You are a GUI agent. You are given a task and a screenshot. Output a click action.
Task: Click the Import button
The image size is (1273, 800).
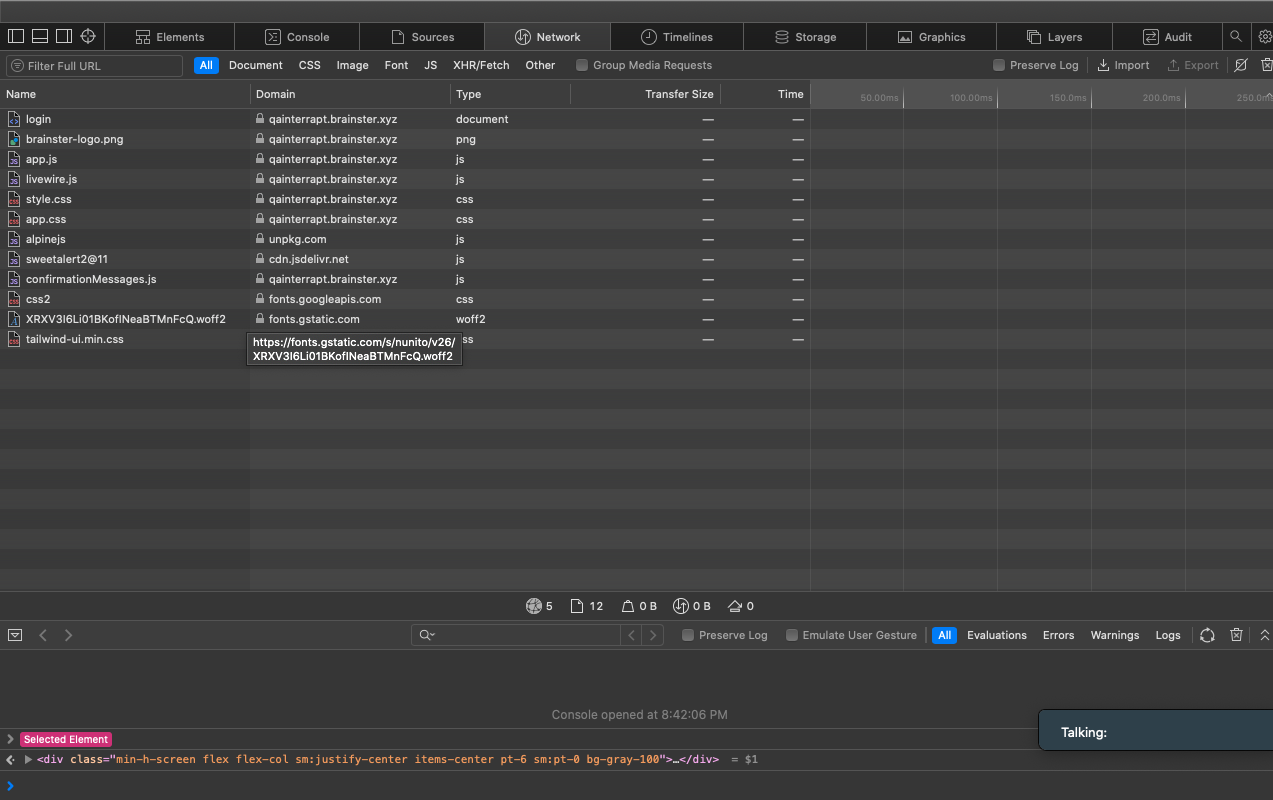[x=1123, y=65]
